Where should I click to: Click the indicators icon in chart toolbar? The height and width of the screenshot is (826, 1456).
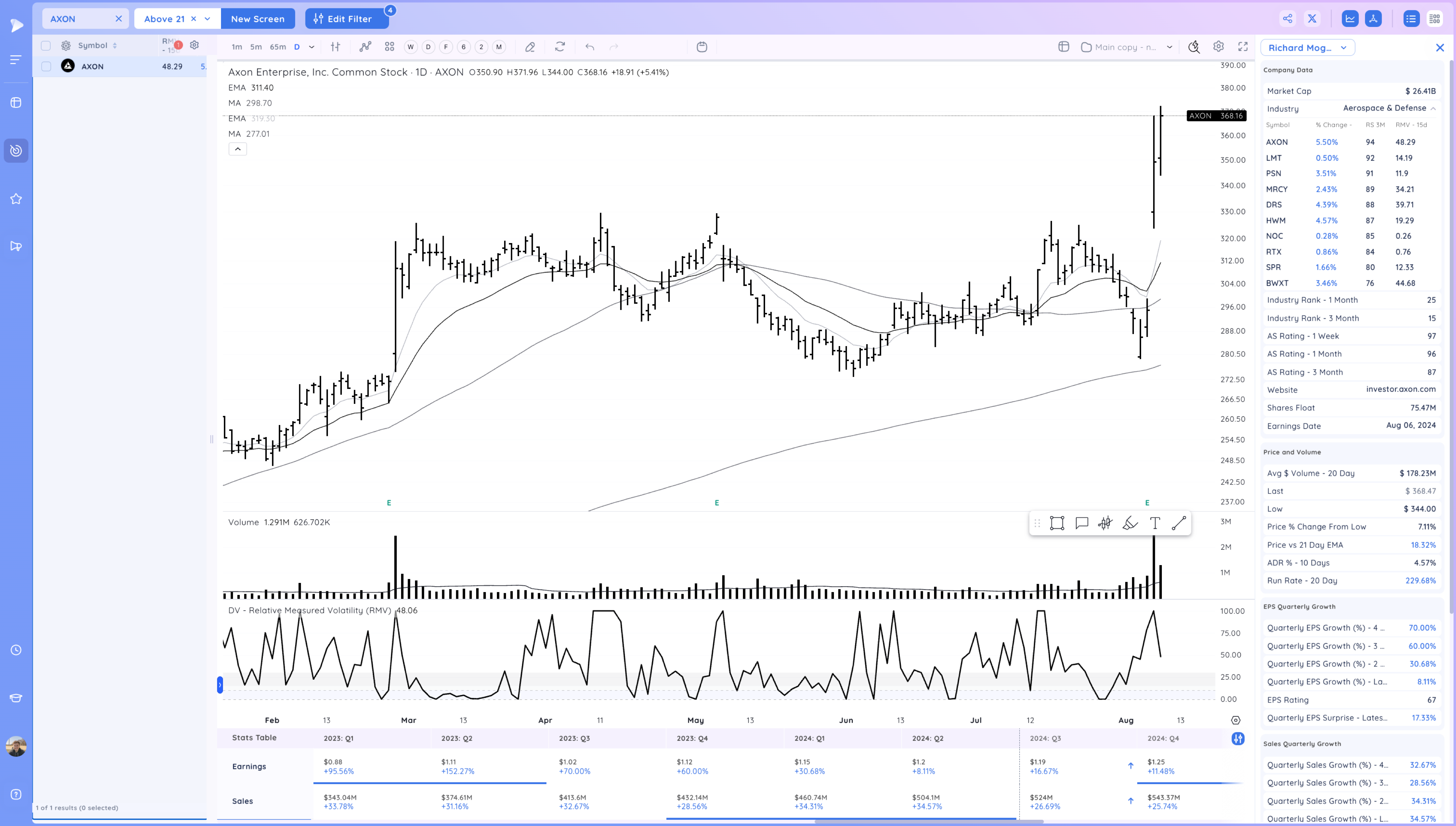(x=365, y=47)
